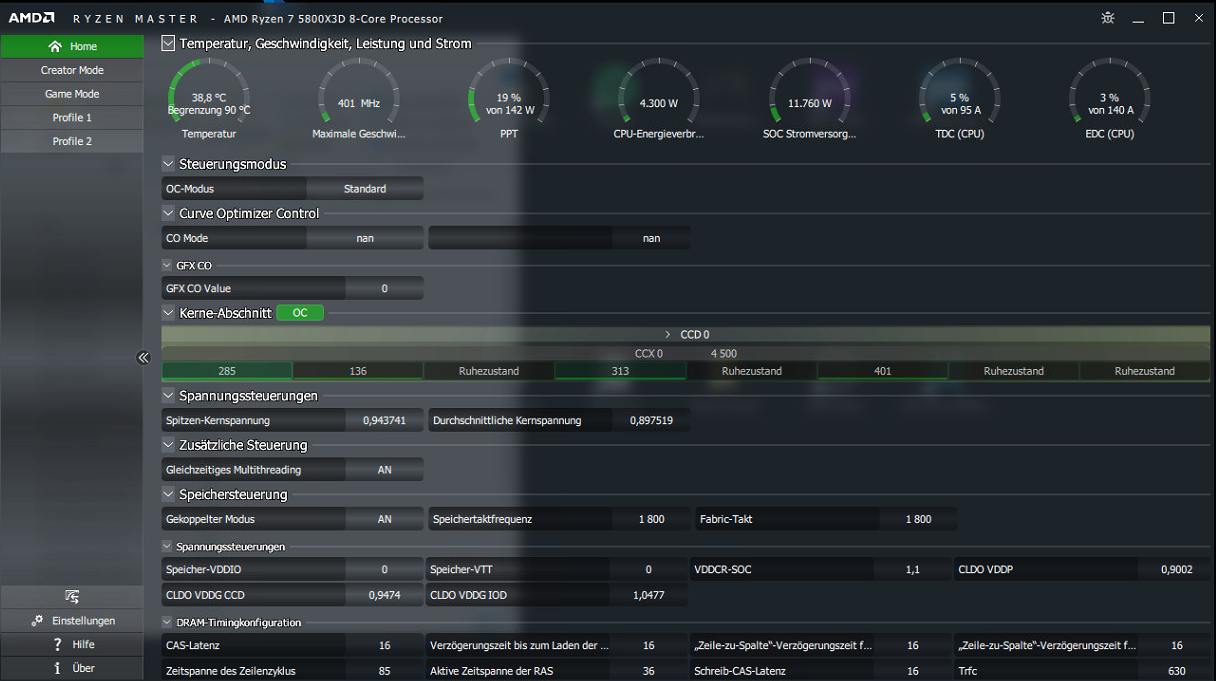Viewport: 1216px width, 681px height.
Task: Collapse the Steuerungsmodus section
Action: 168,164
